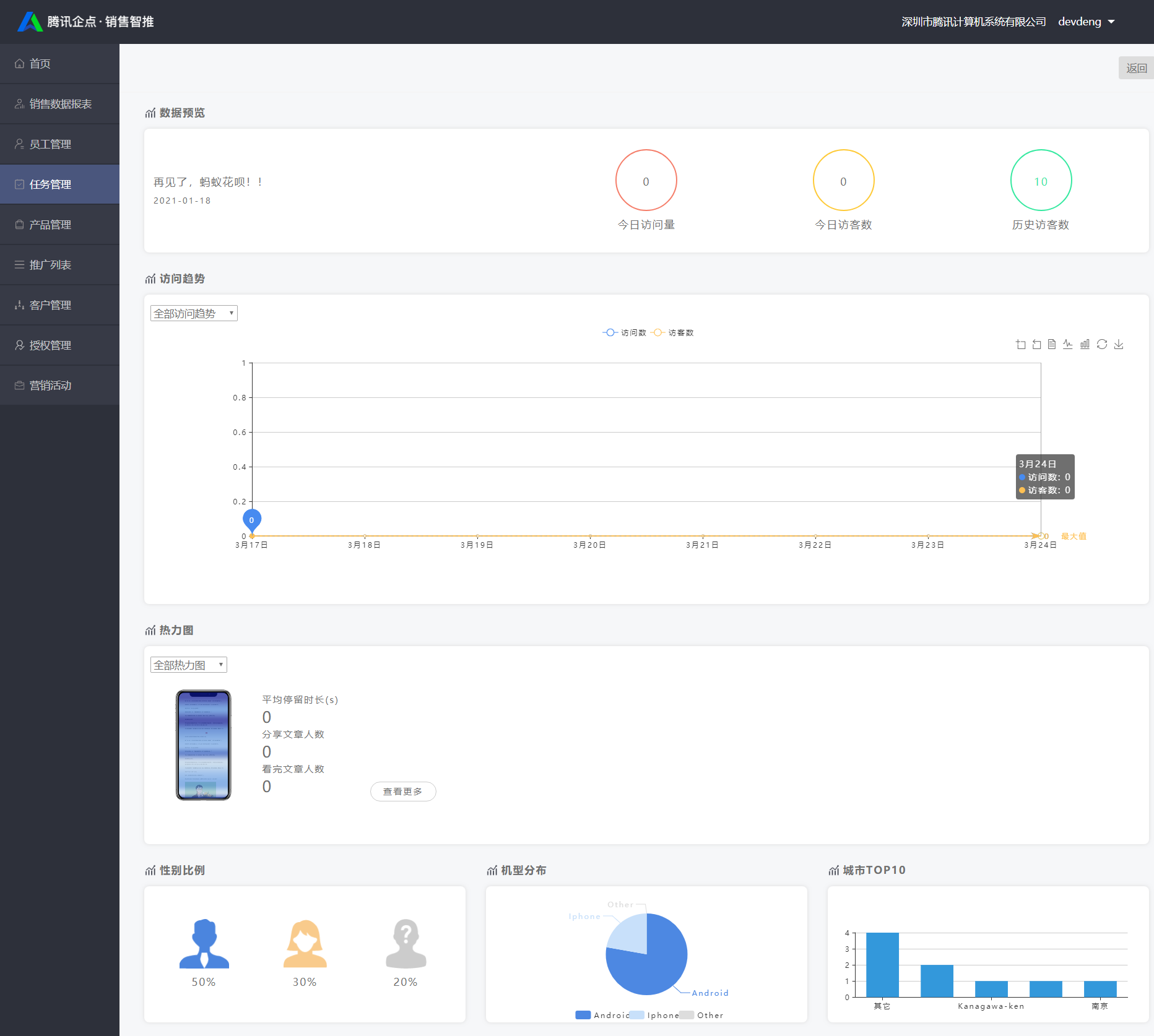The image size is (1154, 1036).
Task: Save the trend chart as image
Action: click(1119, 345)
